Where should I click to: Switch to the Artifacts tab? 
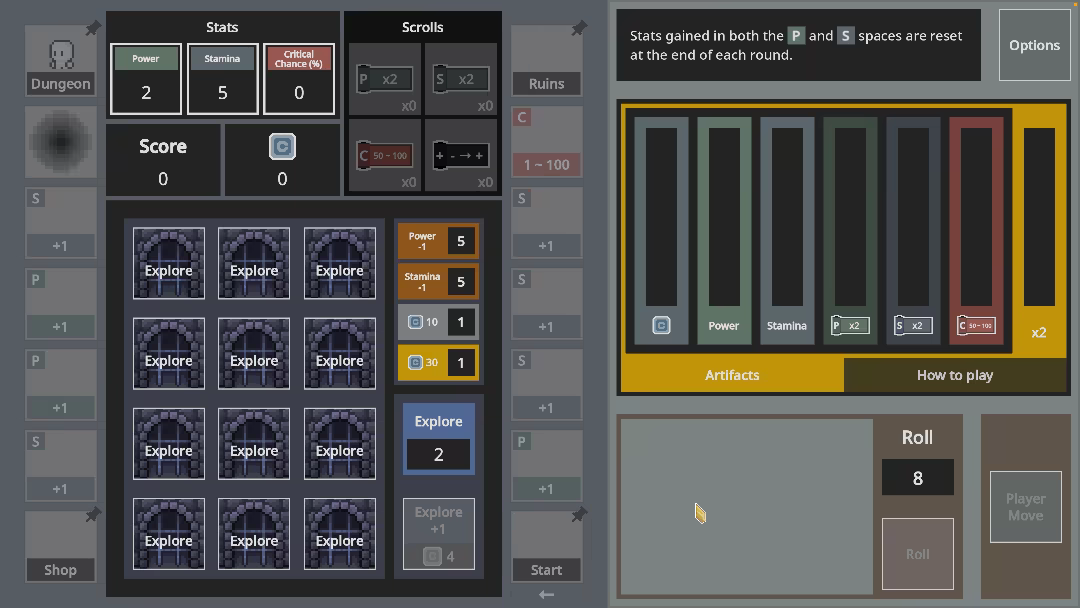click(732, 375)
